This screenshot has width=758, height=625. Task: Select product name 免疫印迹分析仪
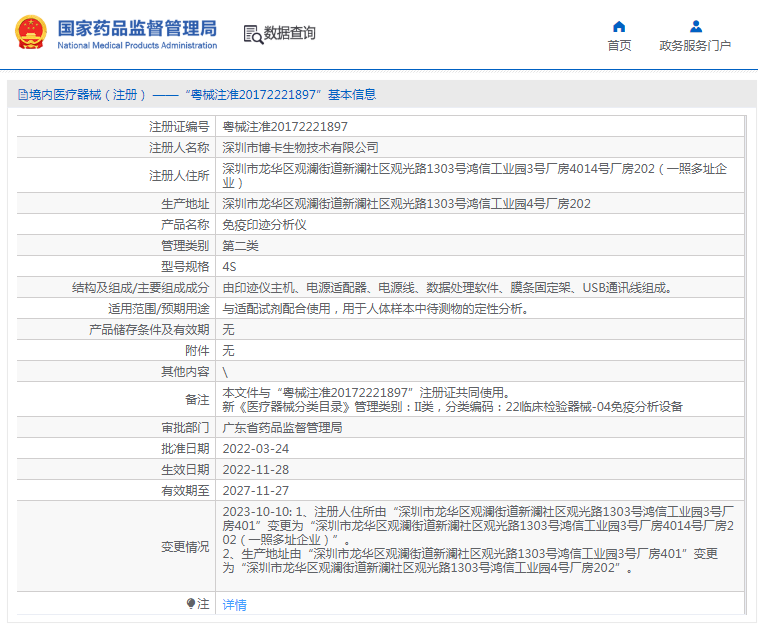[264, 225]
